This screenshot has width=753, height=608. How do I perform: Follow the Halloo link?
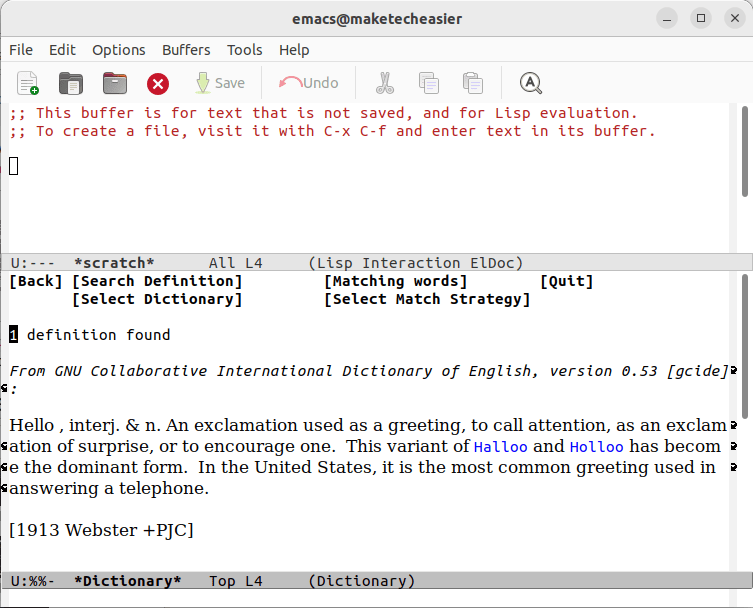point(500,447)
